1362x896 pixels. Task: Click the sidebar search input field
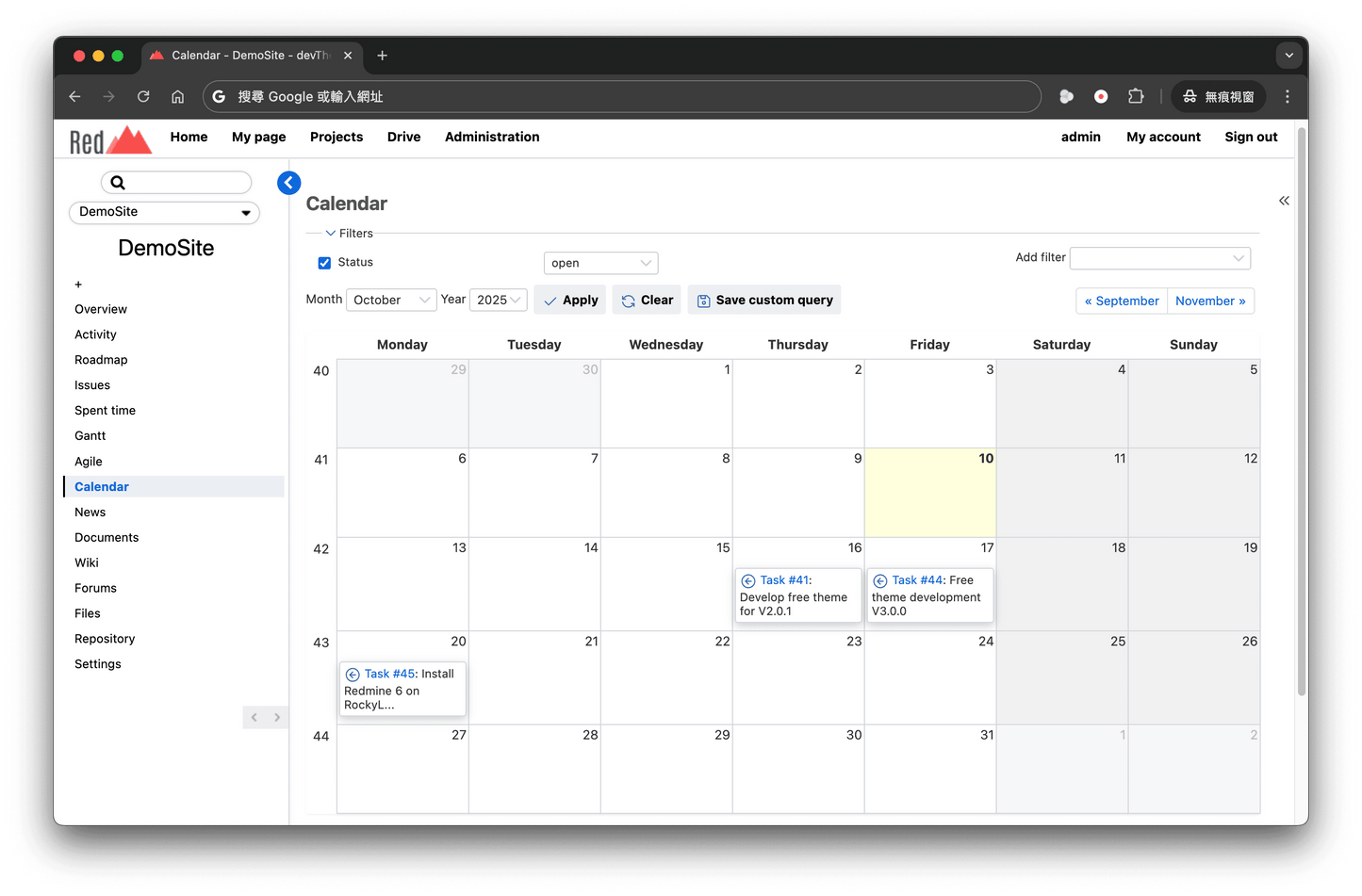(184, 183)
